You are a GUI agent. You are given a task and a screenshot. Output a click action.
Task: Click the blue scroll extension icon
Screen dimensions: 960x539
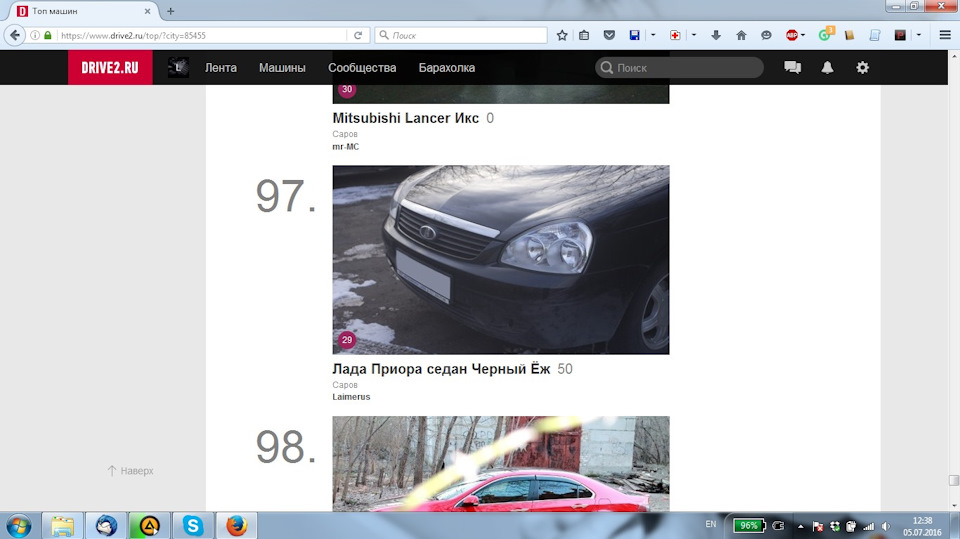(875, 36)
